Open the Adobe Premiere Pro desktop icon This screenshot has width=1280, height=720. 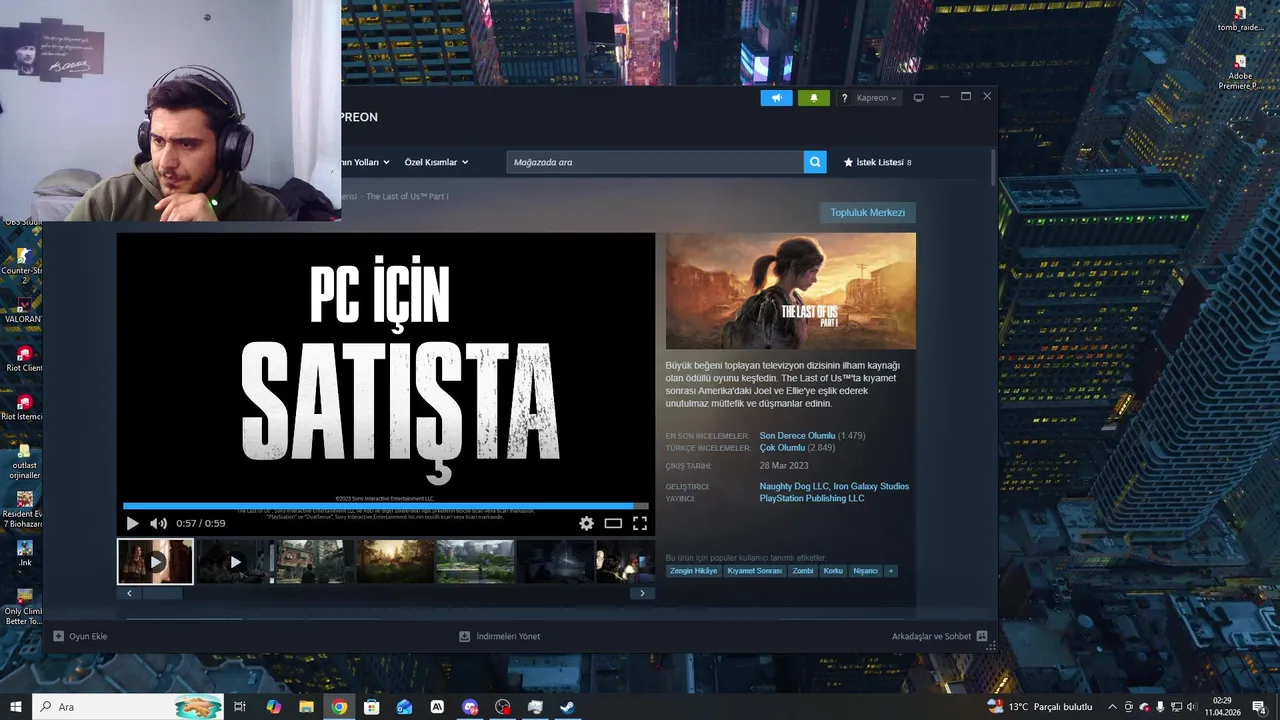[1240, 71]
